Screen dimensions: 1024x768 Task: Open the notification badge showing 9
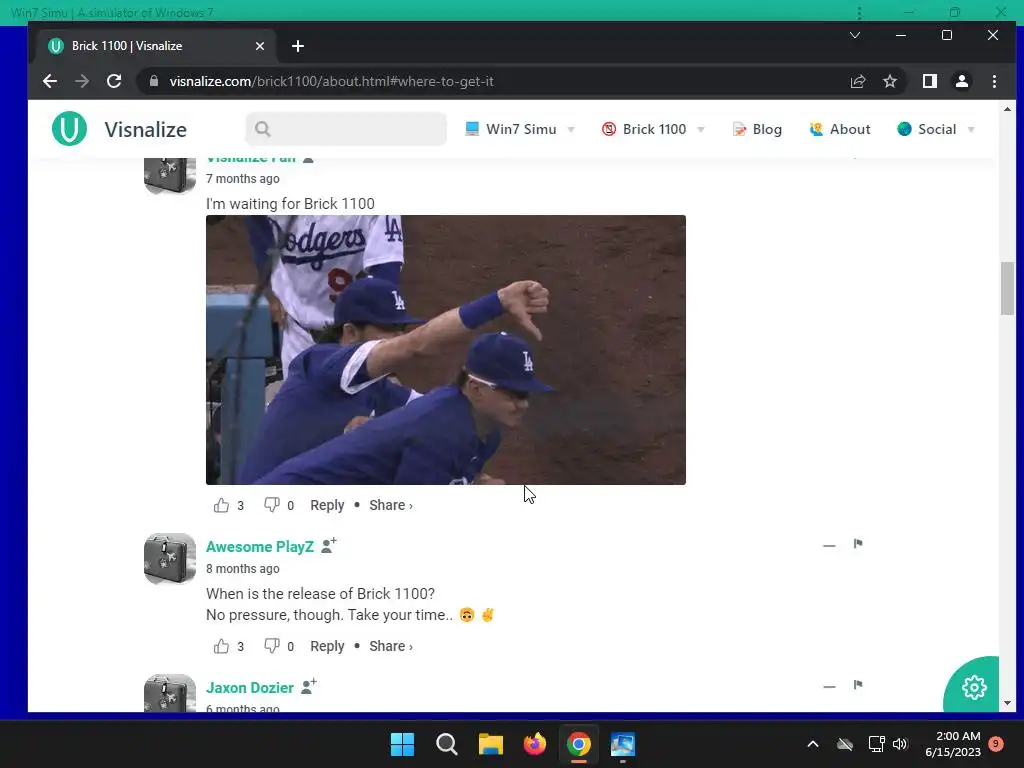tap(995, 744)
